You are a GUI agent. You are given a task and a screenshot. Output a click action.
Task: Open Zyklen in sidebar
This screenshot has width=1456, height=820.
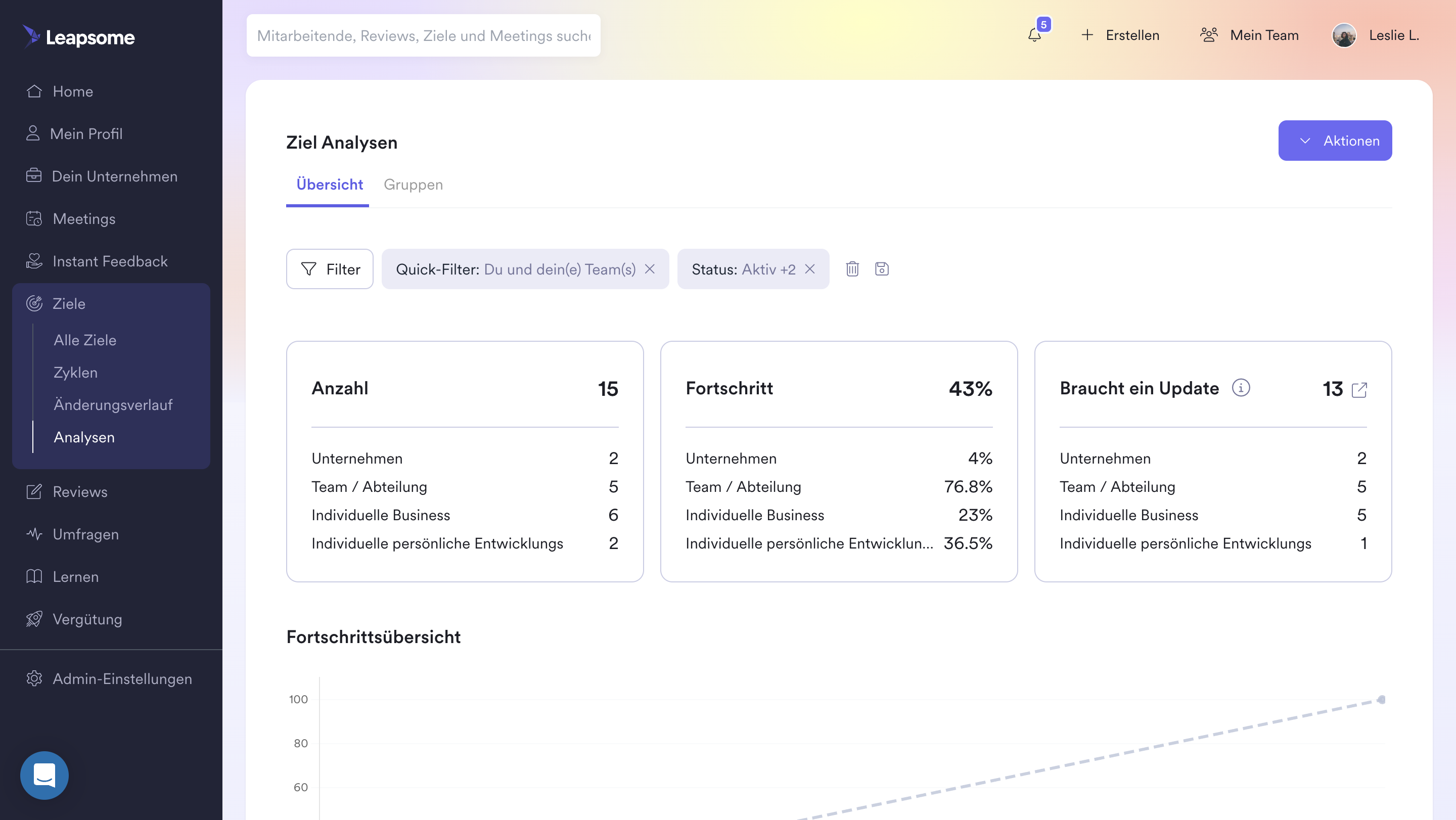tap(75, 373)
